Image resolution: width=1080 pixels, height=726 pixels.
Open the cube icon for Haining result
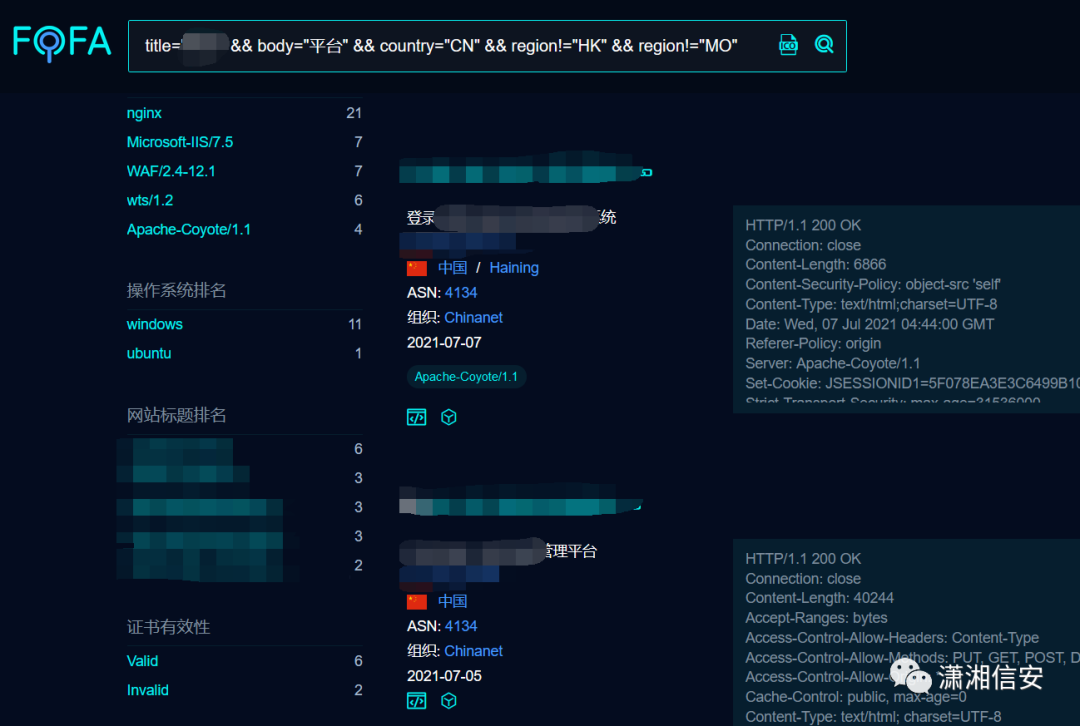448,417
